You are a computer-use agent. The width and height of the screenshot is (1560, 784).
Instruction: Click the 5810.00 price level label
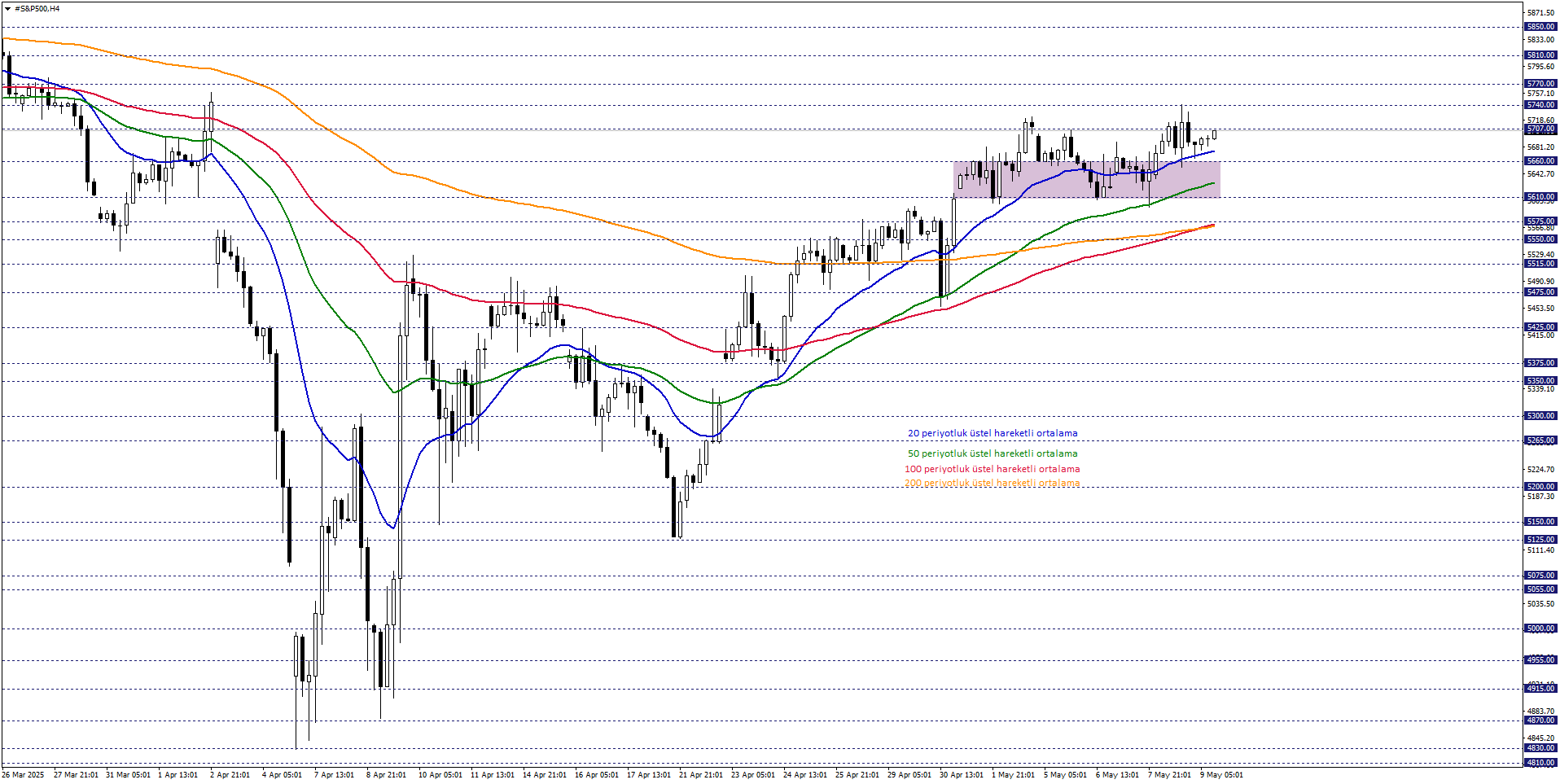1540,55
